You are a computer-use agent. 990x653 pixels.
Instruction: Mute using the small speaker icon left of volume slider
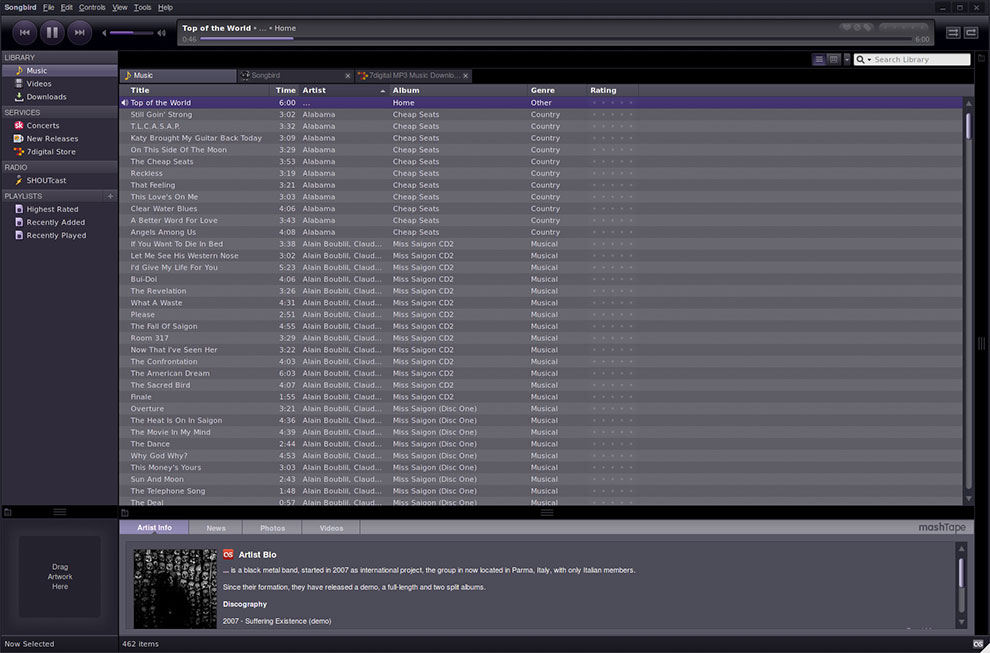tap(104, 33)
